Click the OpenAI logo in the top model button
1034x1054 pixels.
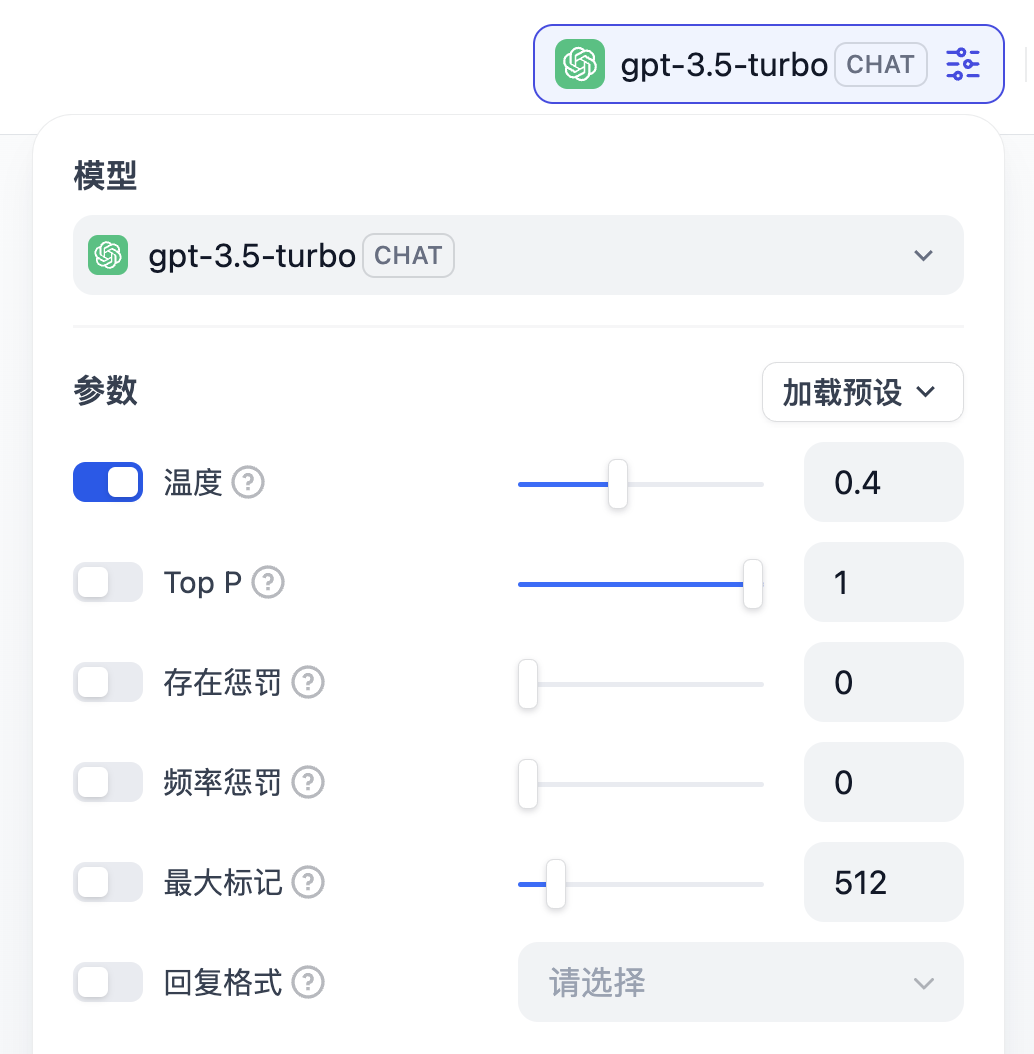(580, 64)
